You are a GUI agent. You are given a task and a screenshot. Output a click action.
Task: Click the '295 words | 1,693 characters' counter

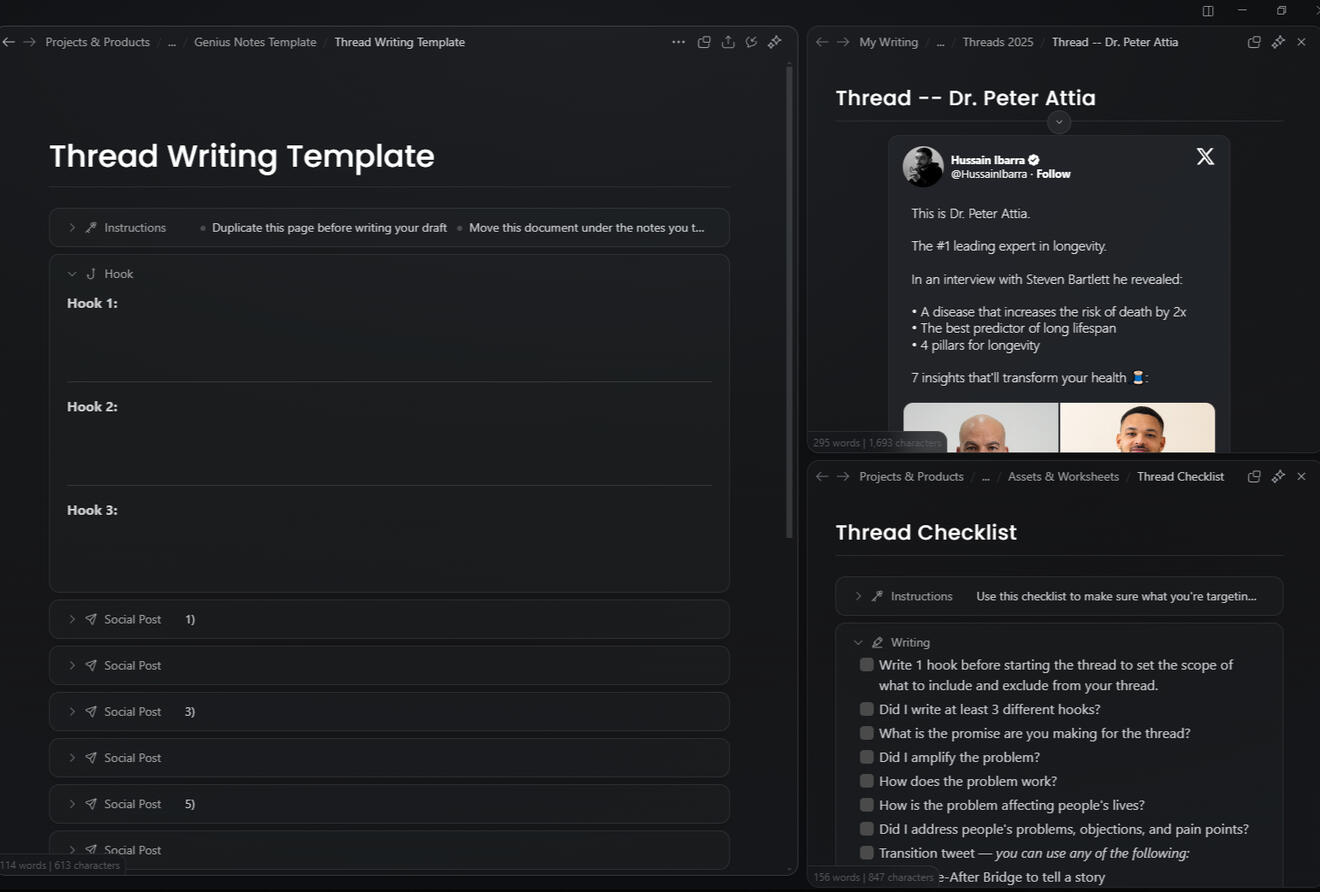877,442
